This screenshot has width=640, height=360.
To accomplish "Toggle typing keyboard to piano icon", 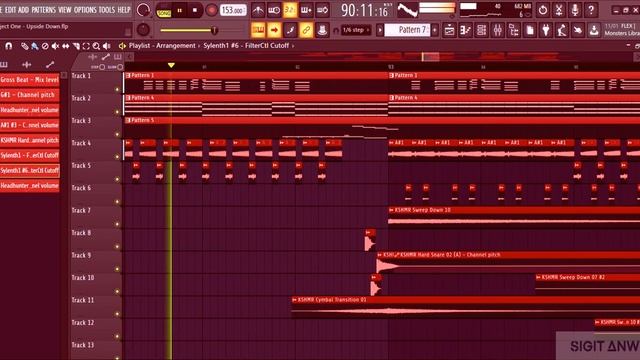I will 258,30.
